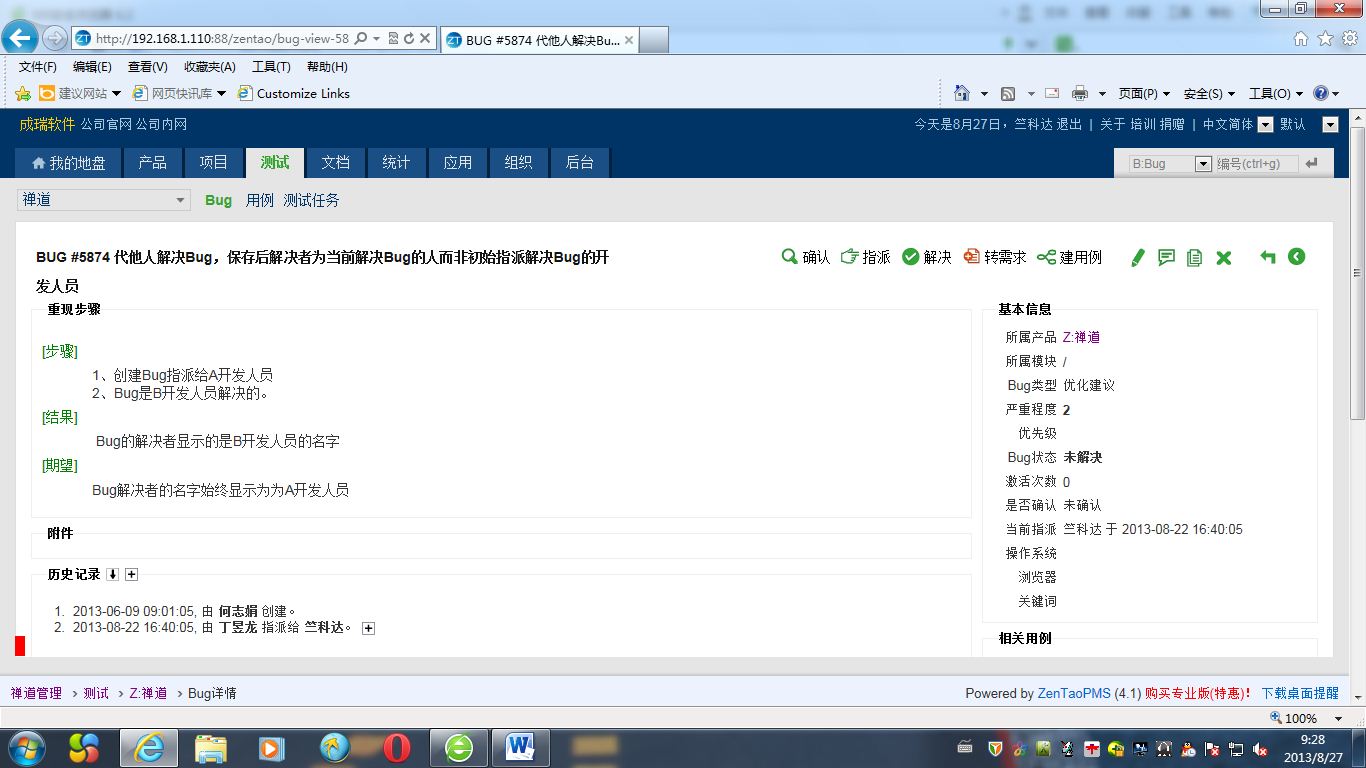Open the 禅道 product dropdown
1366x768 pixels.
tap(103, 200)
